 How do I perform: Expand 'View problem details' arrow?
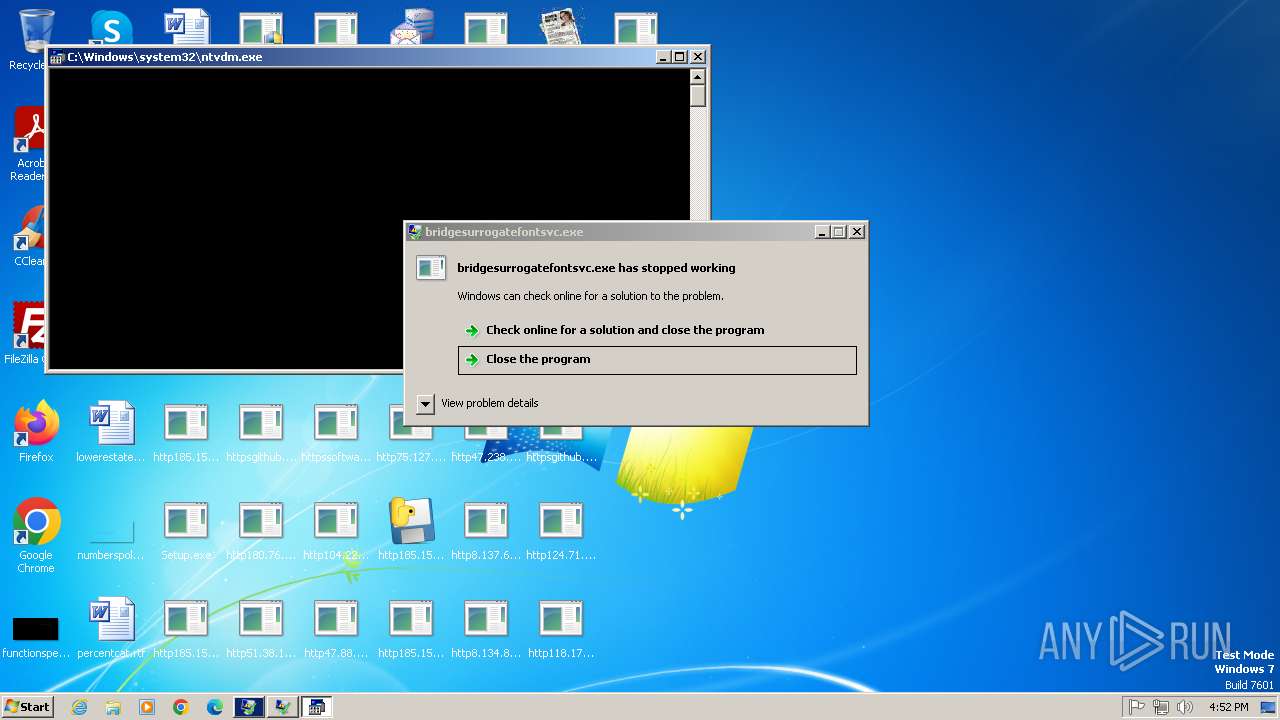tap(425, 403)
